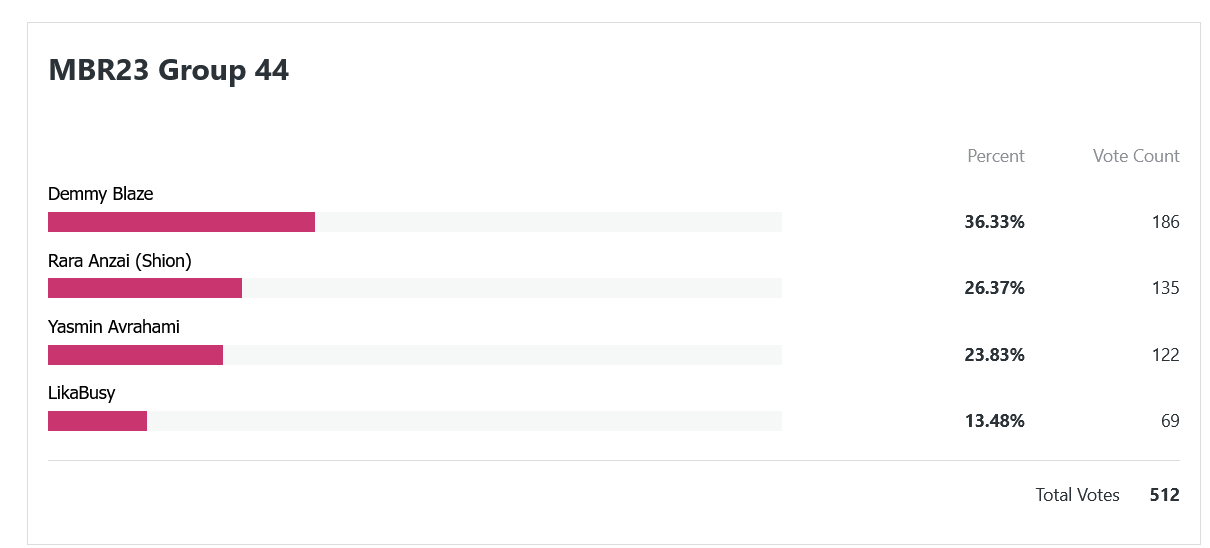Viewport: 1210px width, 548px height.
Task: Click Yasmin Avrahami's pink result bar
Action: [x=135, y=355]
